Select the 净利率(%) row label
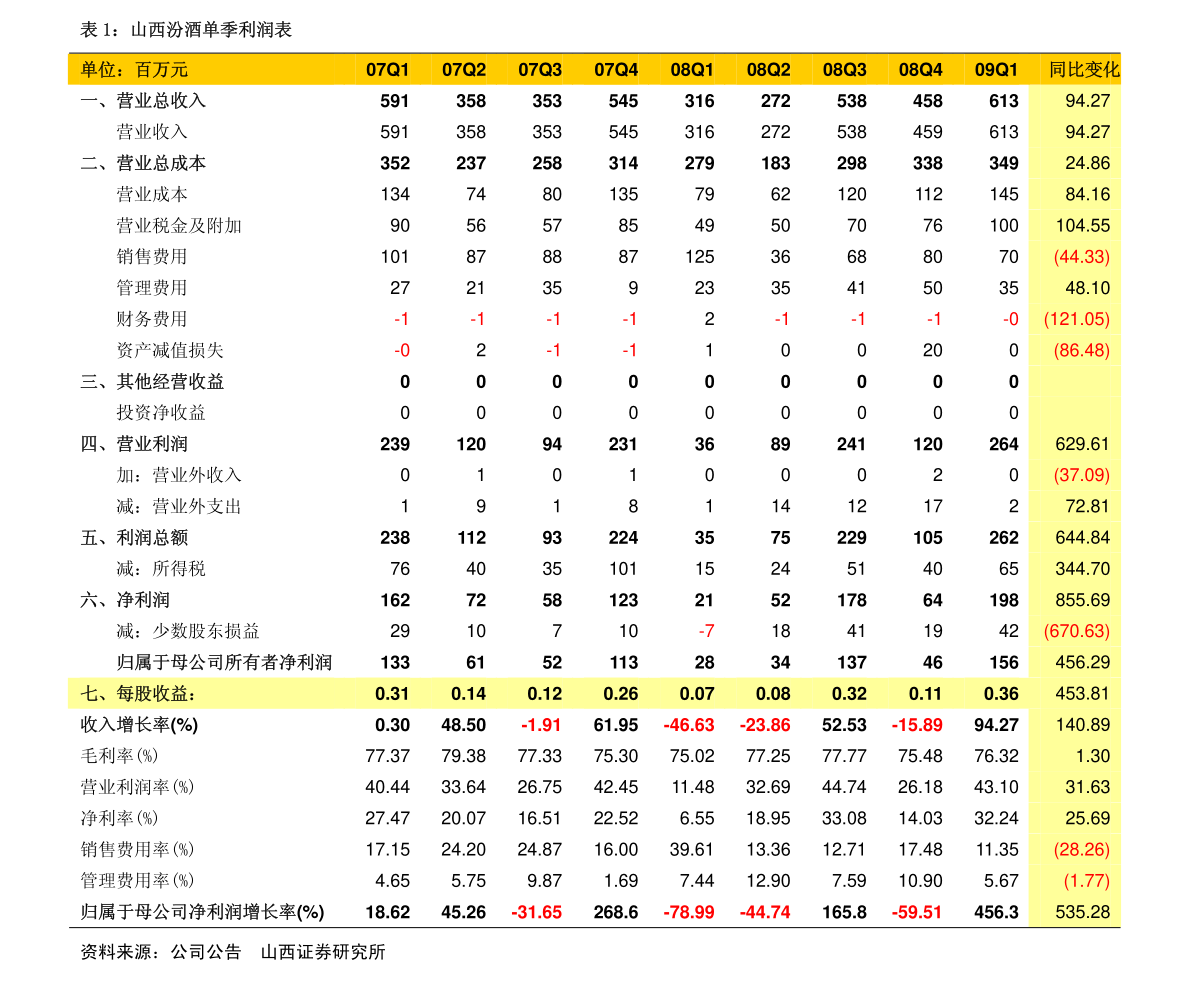Viewport: 1191px width, 981px height. (x=119, y=819)
